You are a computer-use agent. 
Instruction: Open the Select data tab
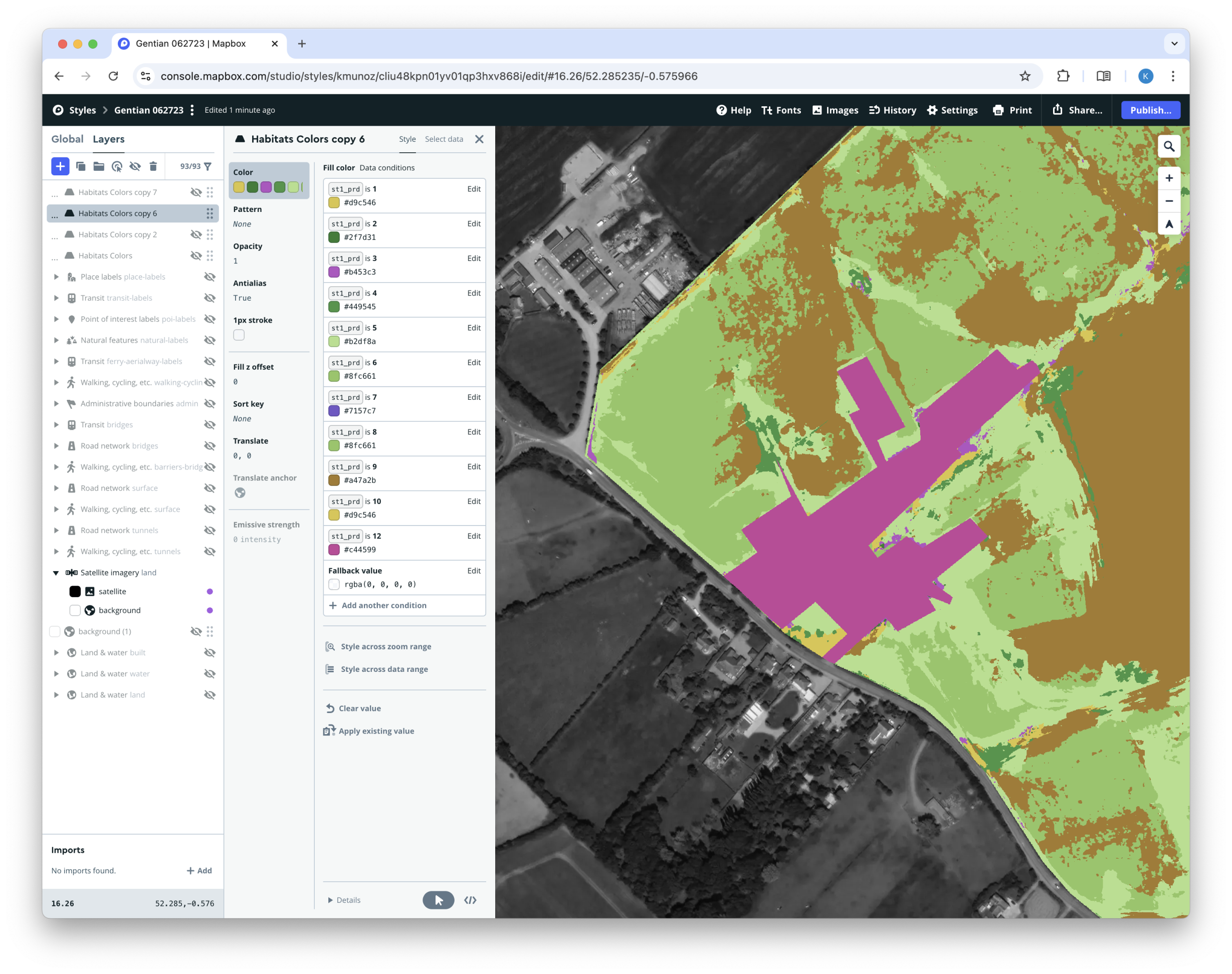pyautogui.click(x=444, y=139)
